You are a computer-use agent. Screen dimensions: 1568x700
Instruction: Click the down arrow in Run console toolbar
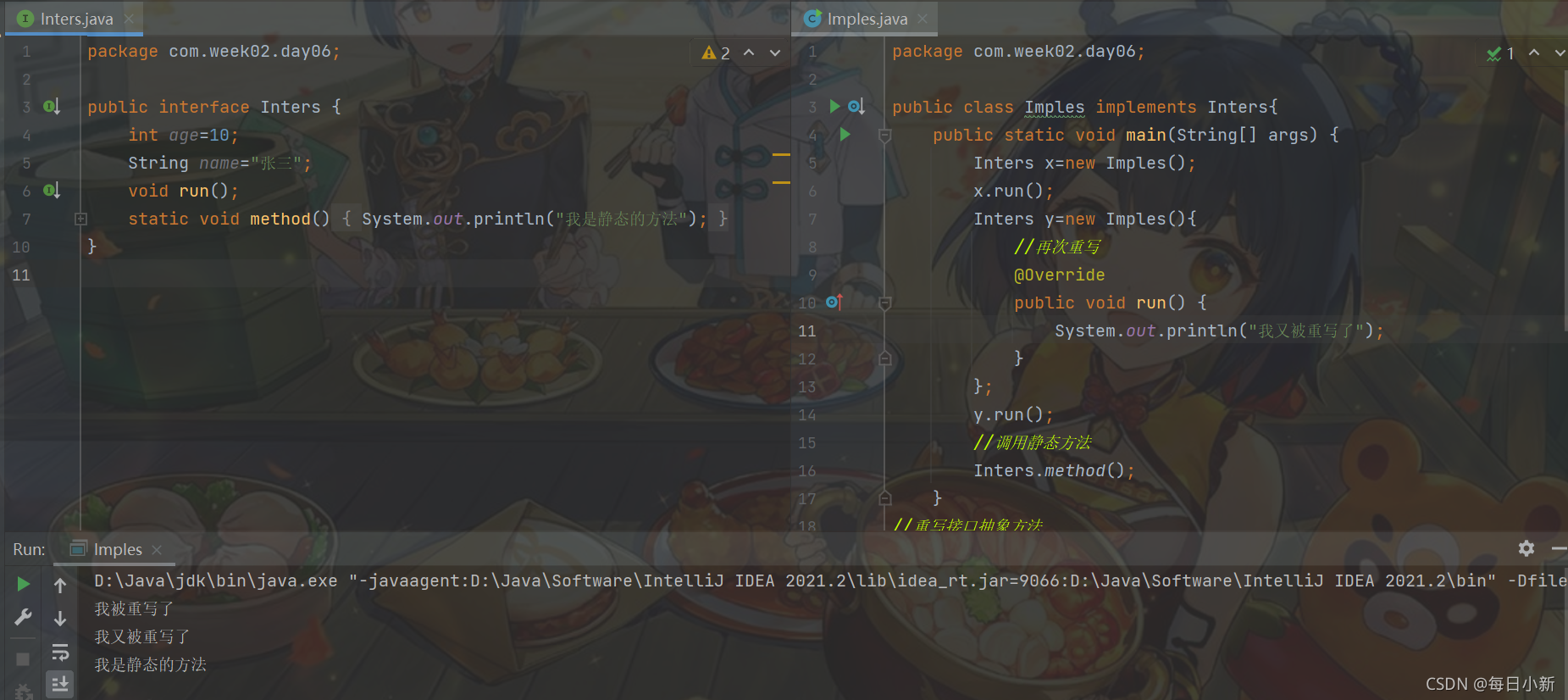tap(60, 619)
